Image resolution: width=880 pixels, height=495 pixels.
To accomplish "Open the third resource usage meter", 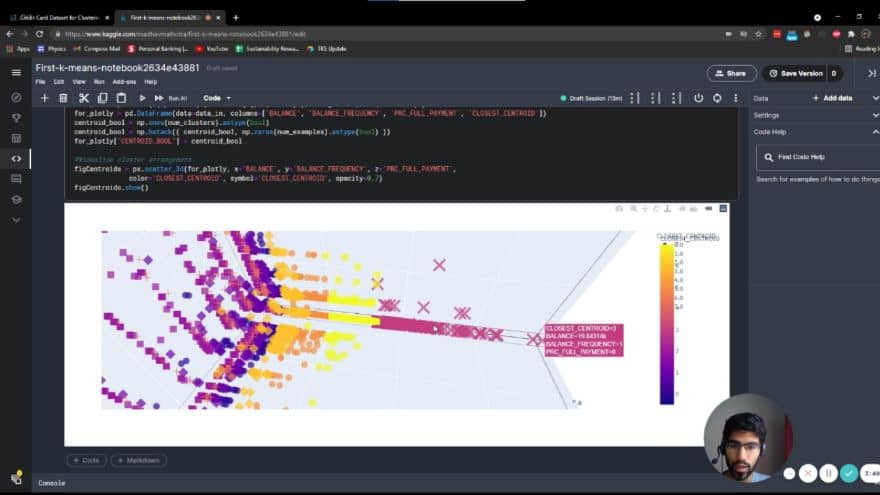I will coord(676,98).
